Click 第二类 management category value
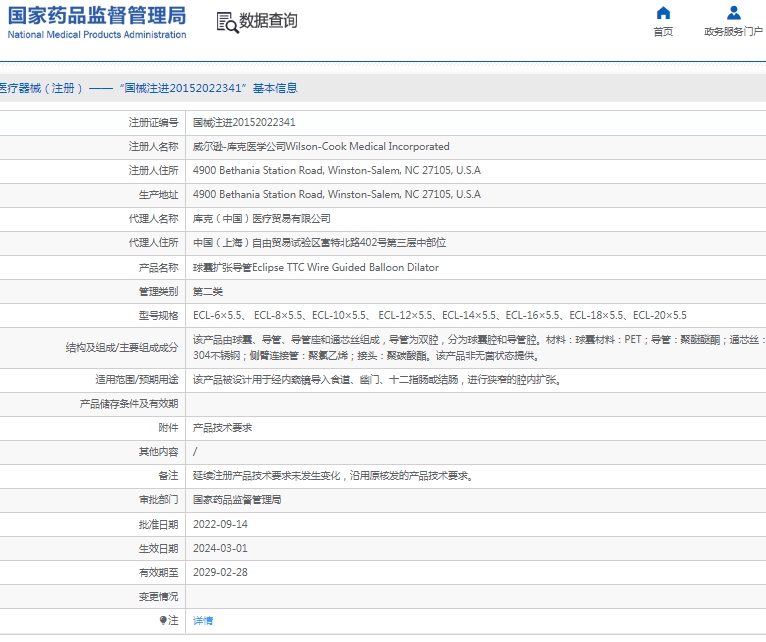 (x=208, y=292)
